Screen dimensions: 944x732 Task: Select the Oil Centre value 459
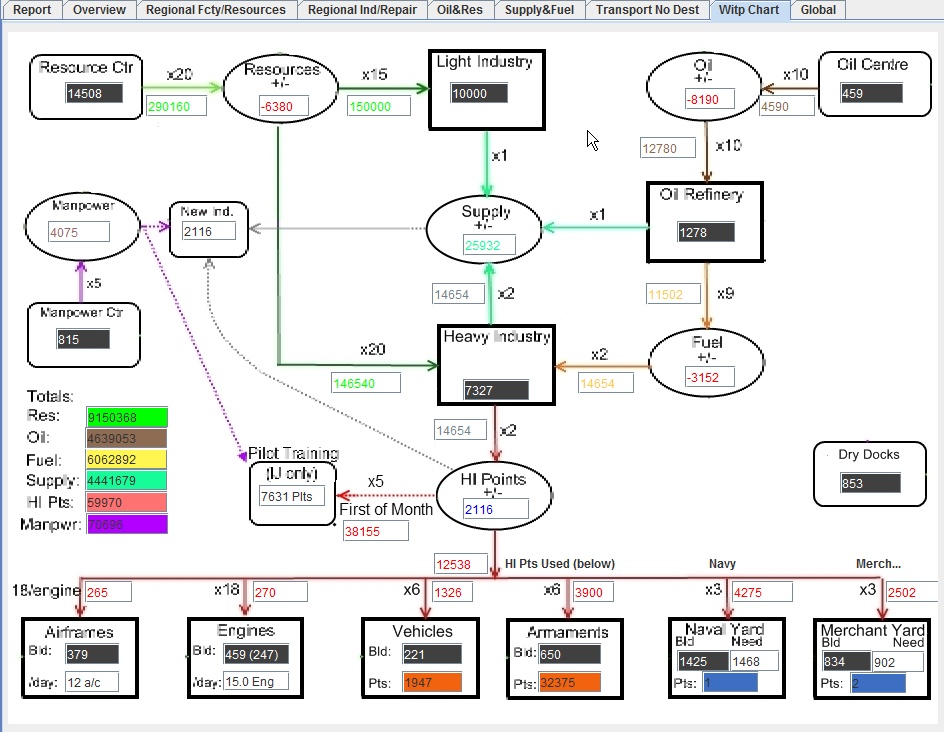[872, 93]
